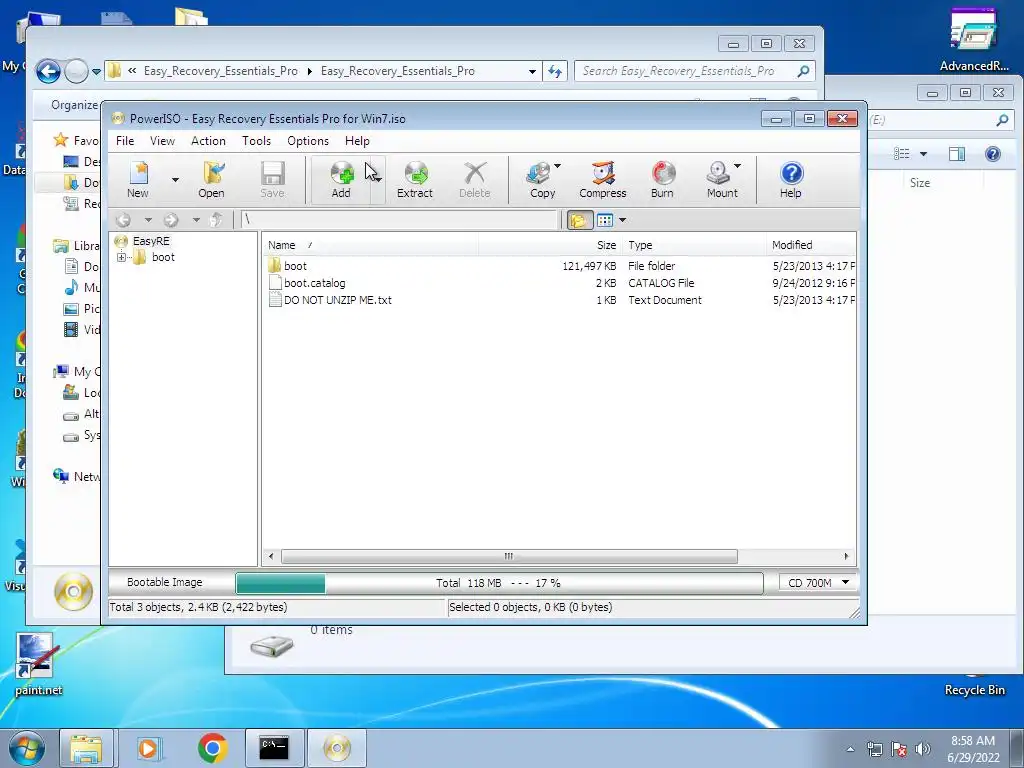
Task: Select DO NOT UNZIP ME.txt file
Action: pyautogui.click(x=338, y=300)
